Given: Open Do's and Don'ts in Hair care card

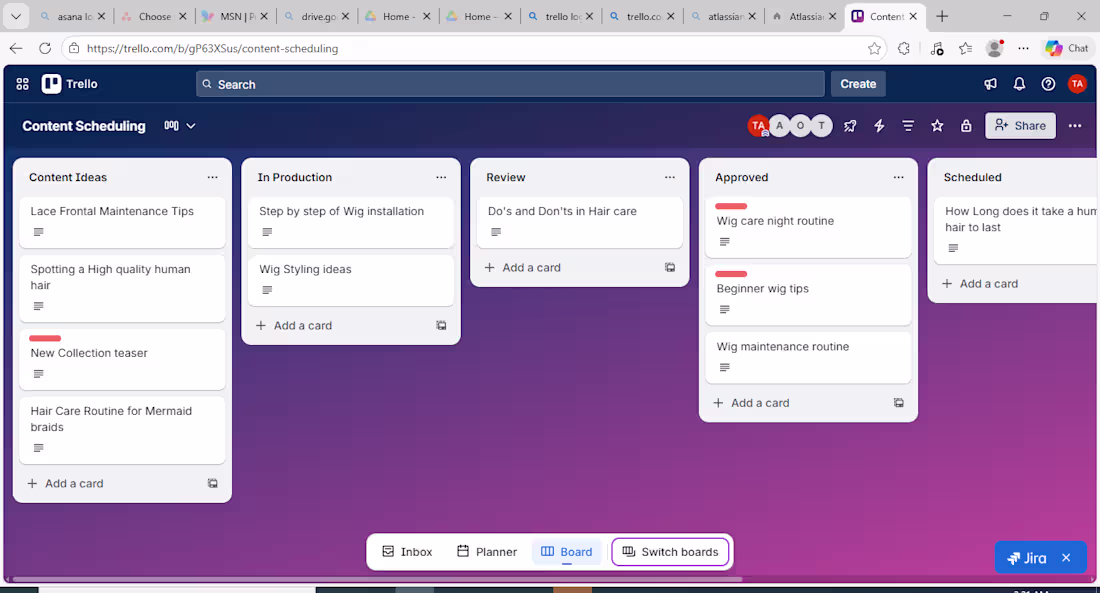Looking at the screenshot, I should pyautogui.click(x=579, y=222).
